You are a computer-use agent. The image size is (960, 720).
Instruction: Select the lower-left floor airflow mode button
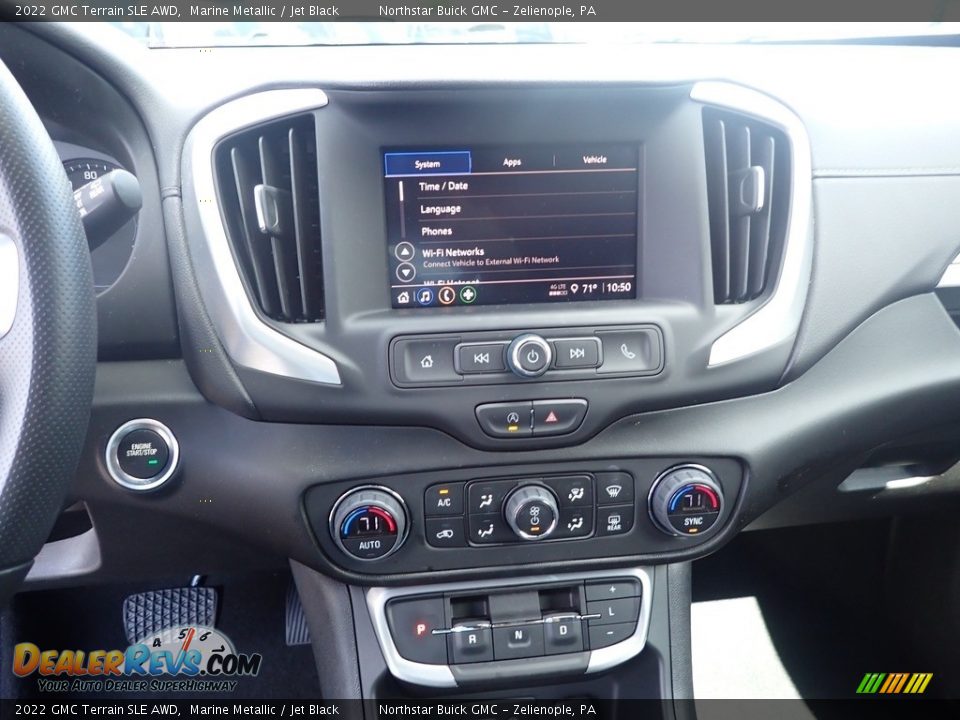(x=486, y=530)
